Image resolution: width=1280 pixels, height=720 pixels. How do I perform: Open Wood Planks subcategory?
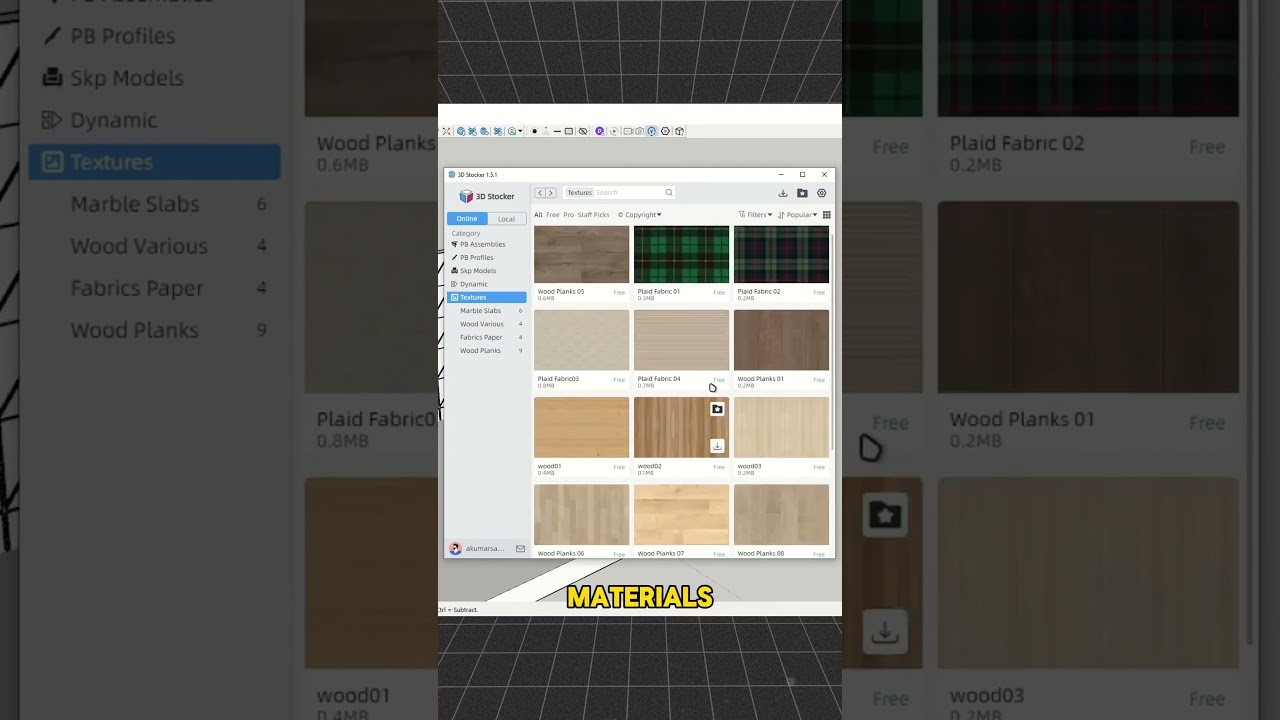click(487, 351)
